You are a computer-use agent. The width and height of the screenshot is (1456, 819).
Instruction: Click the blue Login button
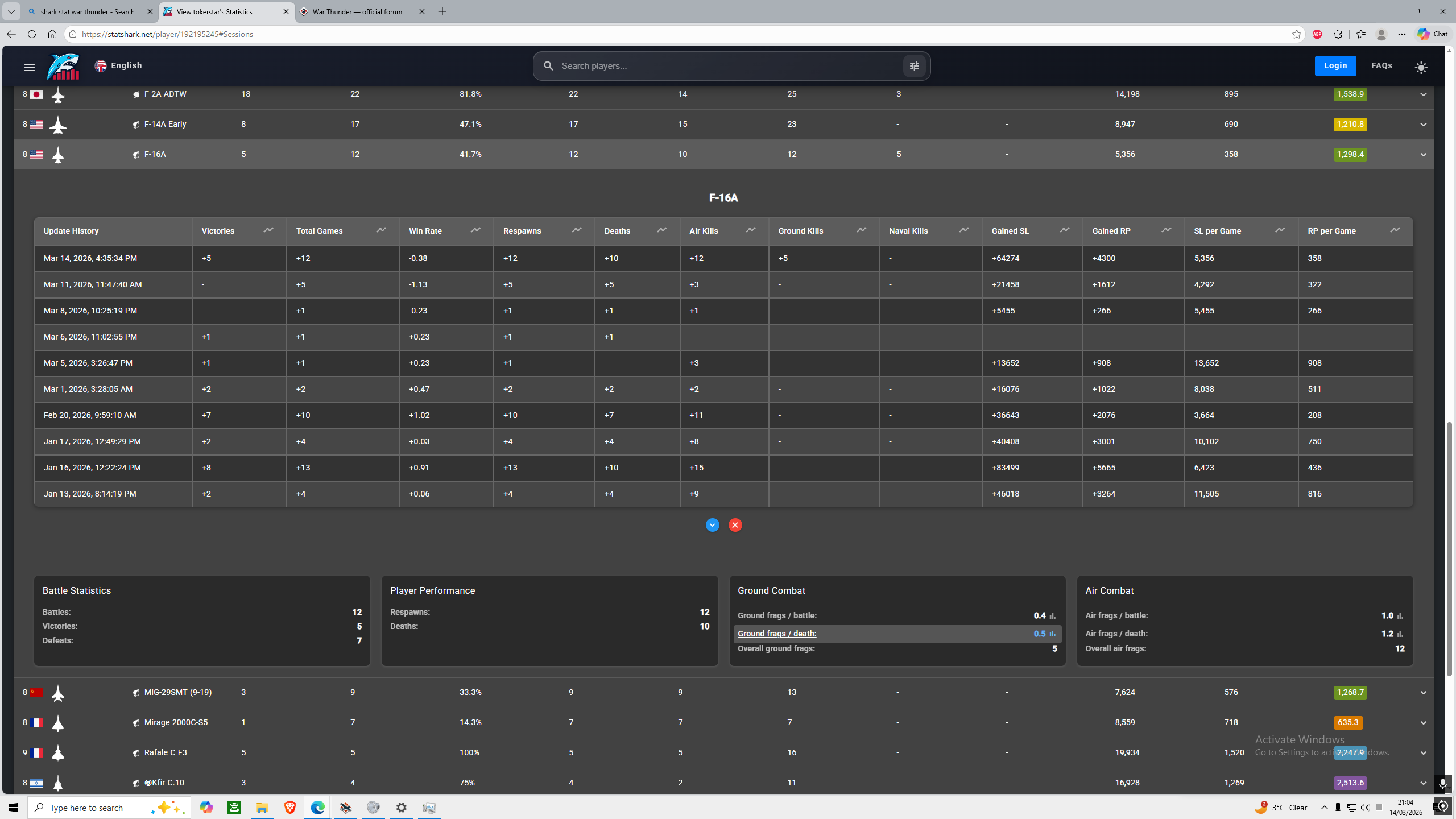1335,65
